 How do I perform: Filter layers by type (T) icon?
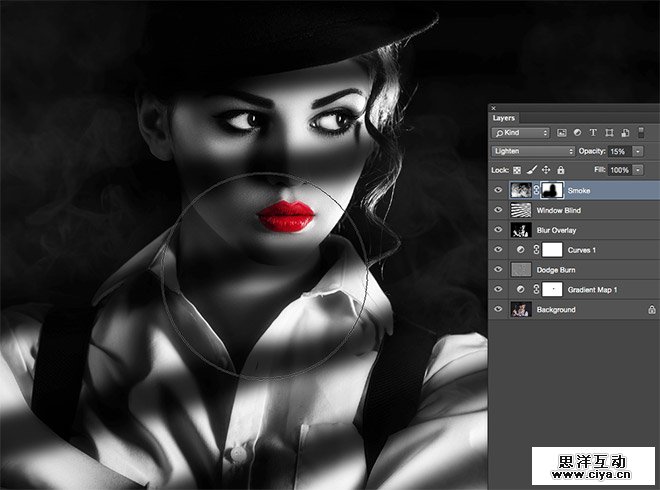[593, 132]
